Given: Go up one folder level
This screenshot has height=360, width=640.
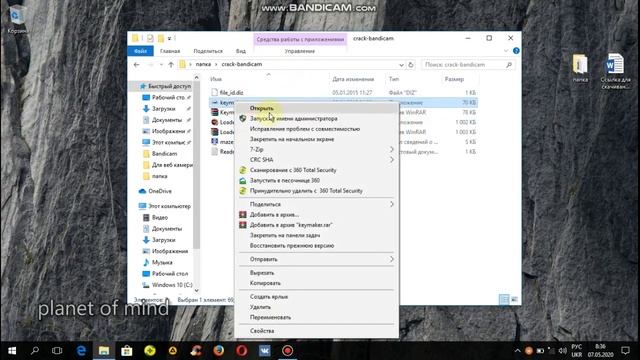Looking at the screenshot, I should 171,64.
